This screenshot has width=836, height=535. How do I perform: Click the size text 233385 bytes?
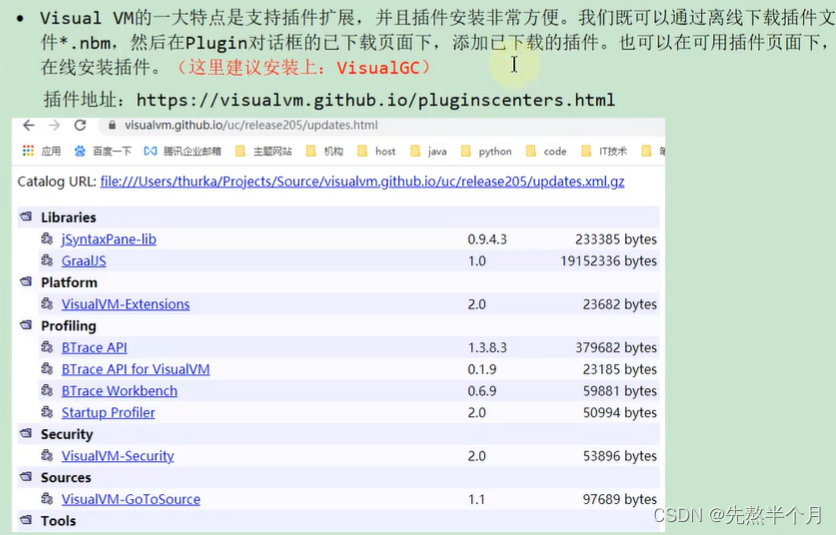[x=616, y=239]
